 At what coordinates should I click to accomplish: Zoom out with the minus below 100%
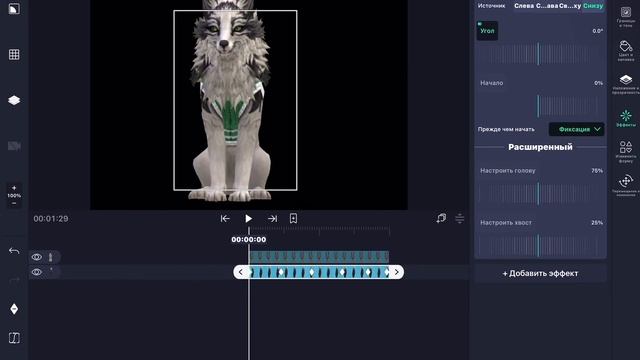pos(14,203)
